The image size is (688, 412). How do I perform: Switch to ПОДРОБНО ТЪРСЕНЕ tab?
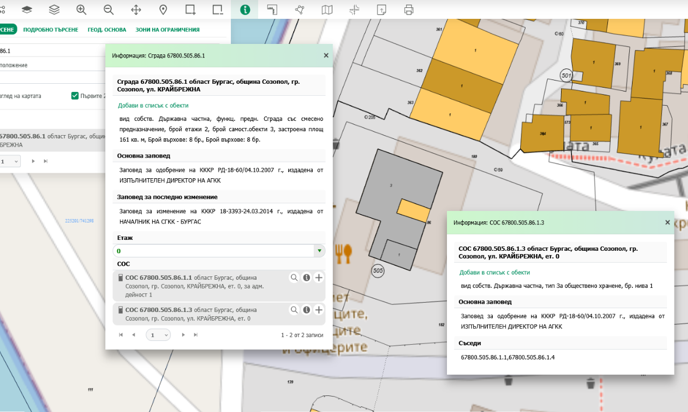coord(50,30)
